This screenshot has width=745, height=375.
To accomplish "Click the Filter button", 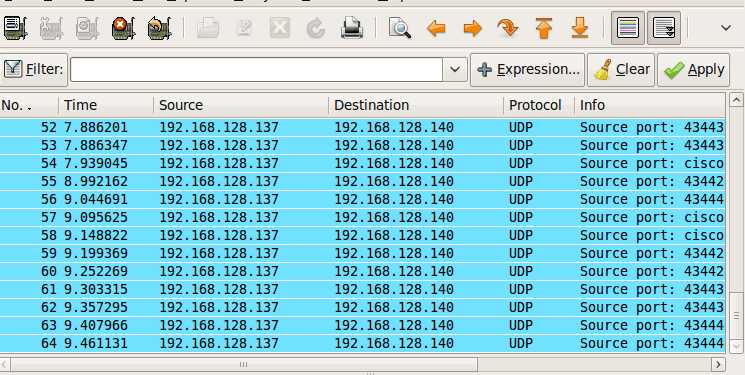I will click(33, 70).
